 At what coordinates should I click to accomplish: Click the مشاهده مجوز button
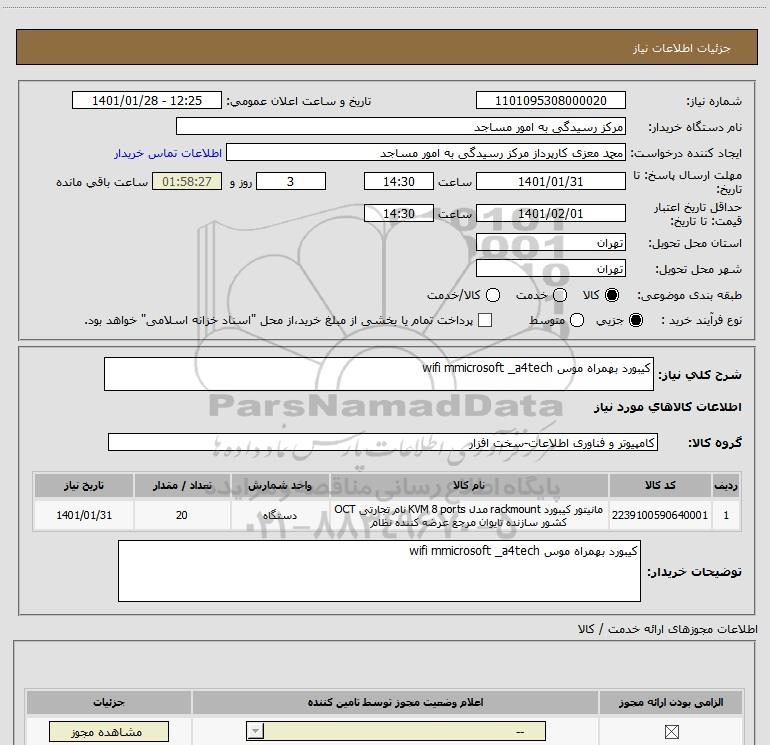coord(109,732)
